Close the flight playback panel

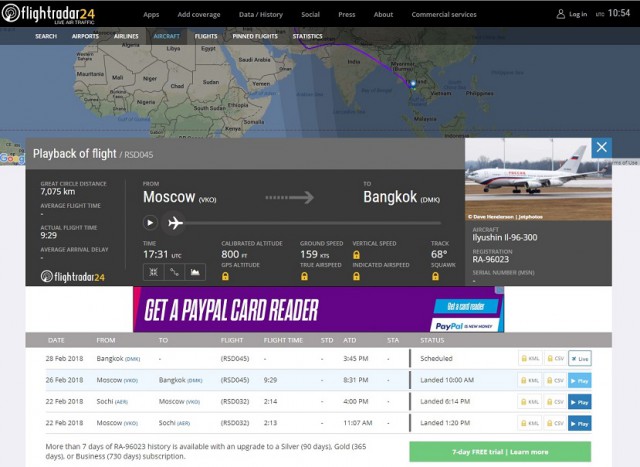tap(602, 147)
